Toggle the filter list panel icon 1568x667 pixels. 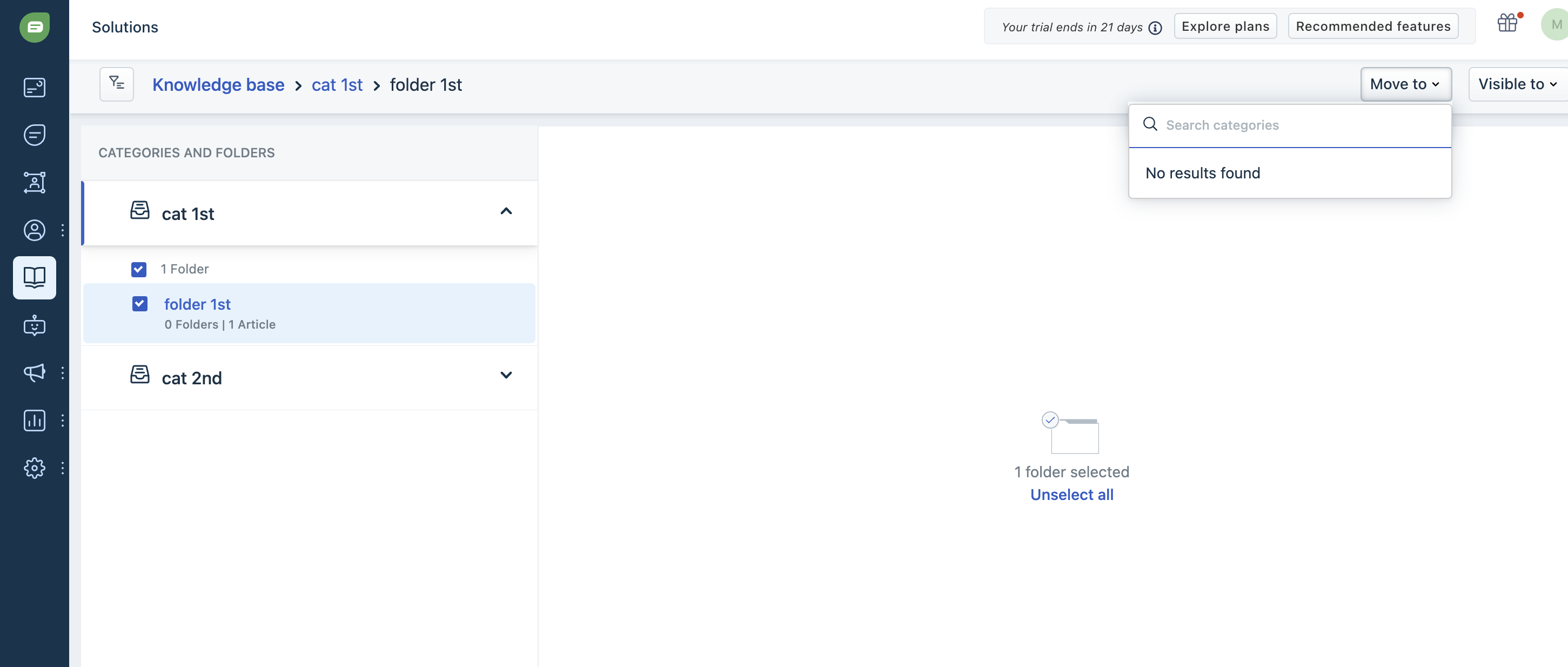(116, 83)
